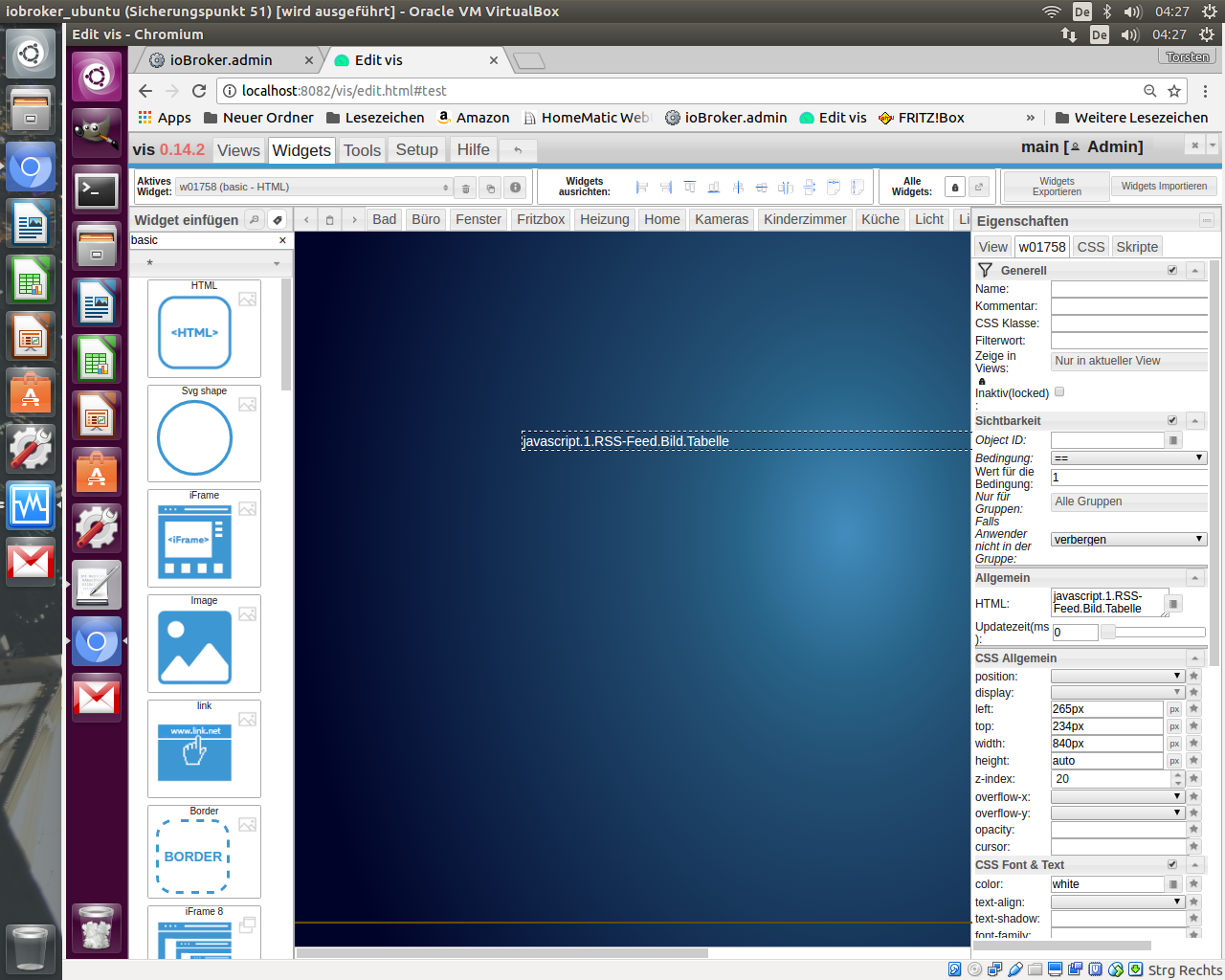Open the widget category filter dropdown
This screenshot has height=980, width=1225.
pyautogui.click(x=210, y=263)
